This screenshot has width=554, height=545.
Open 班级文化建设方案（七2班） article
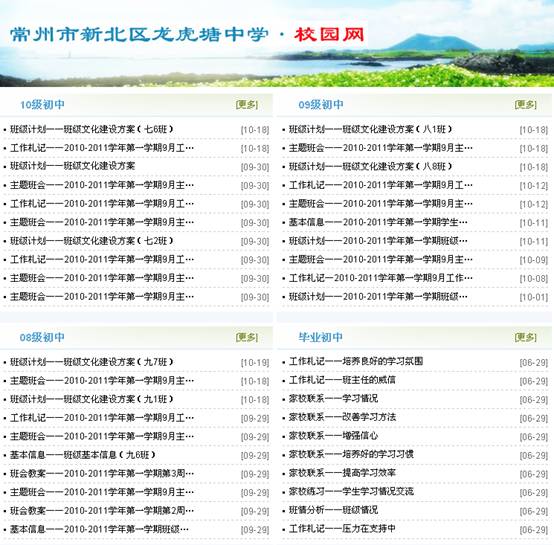click(92, 241)
